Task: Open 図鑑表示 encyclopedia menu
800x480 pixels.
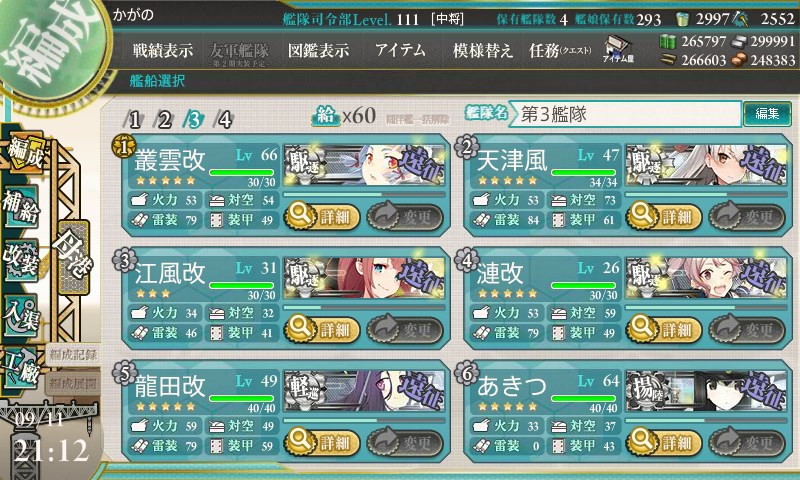Action: [x=319, y=50]
